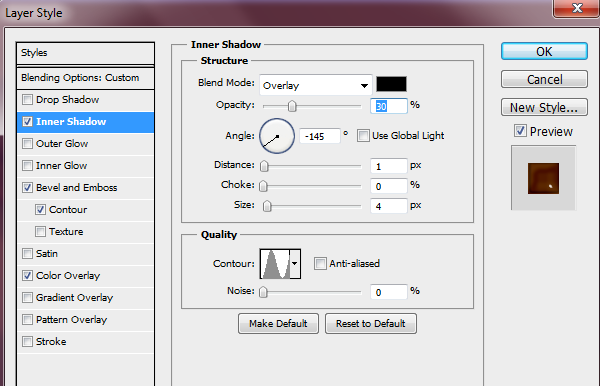Click the Make Default button

278,324
